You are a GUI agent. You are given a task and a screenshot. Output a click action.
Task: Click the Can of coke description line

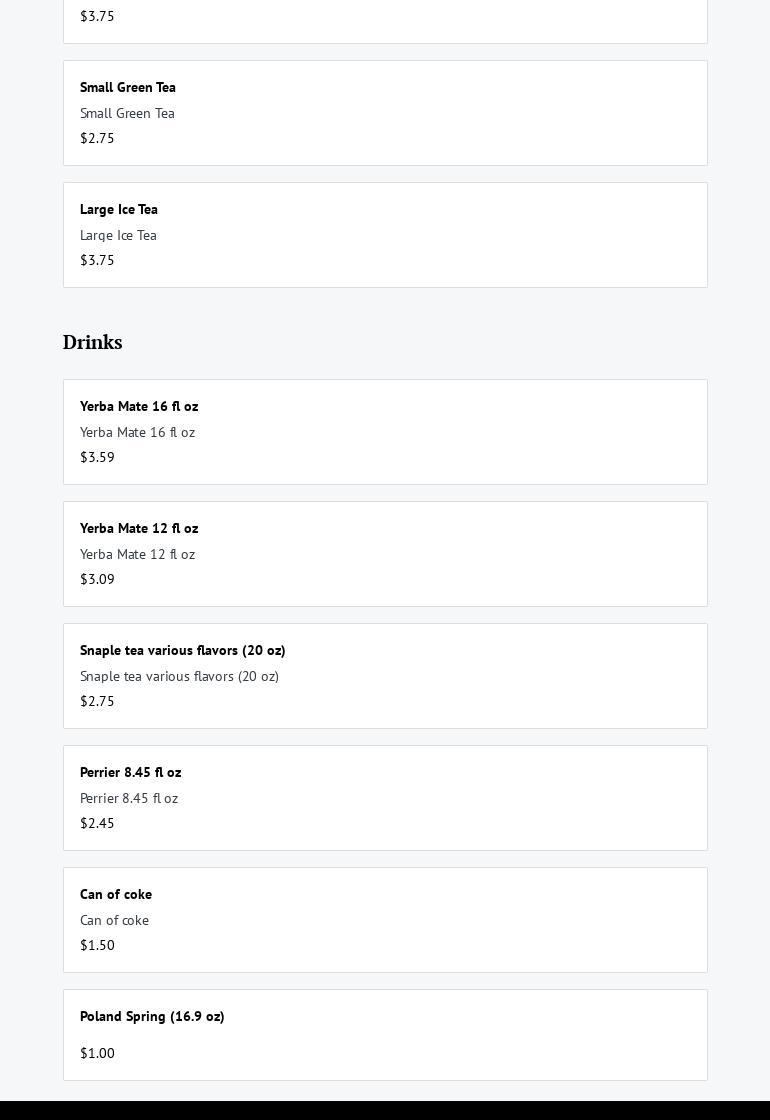coord(114,920)
